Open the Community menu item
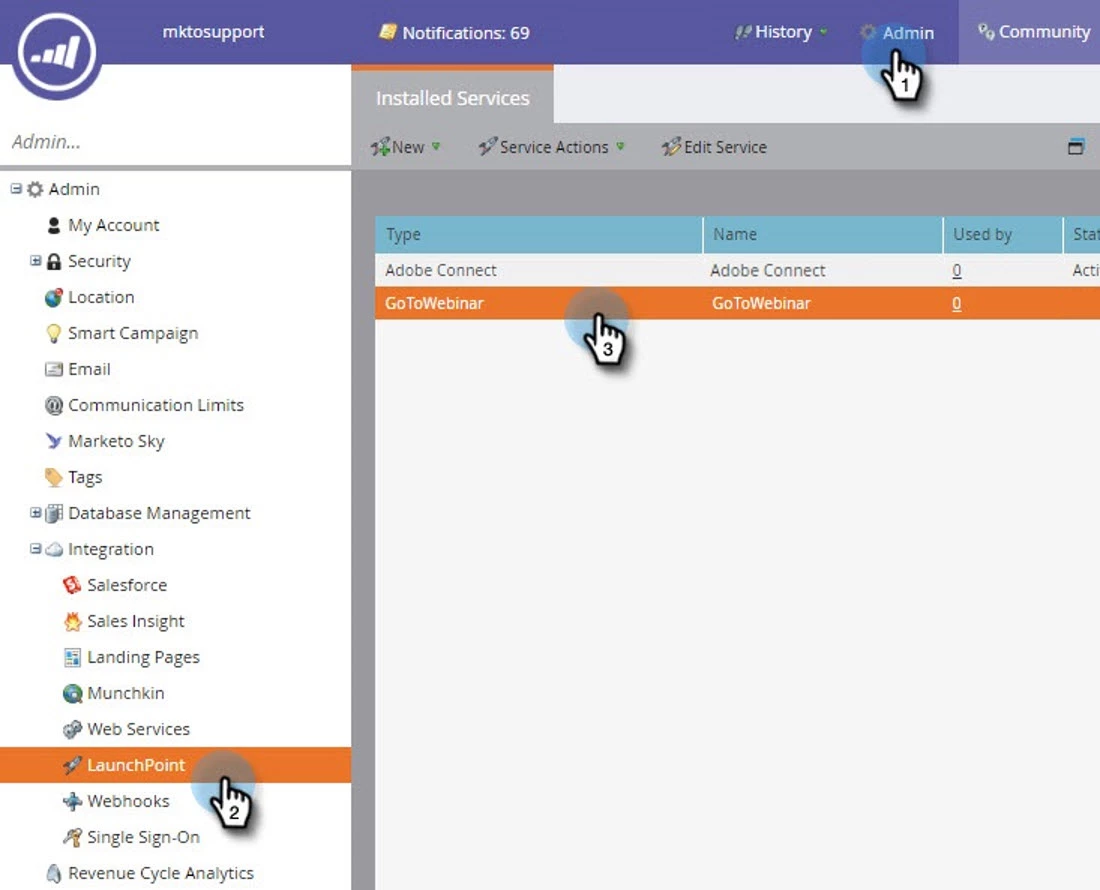The width and height of the screenshot is (1100, 890). point(1044,32)
